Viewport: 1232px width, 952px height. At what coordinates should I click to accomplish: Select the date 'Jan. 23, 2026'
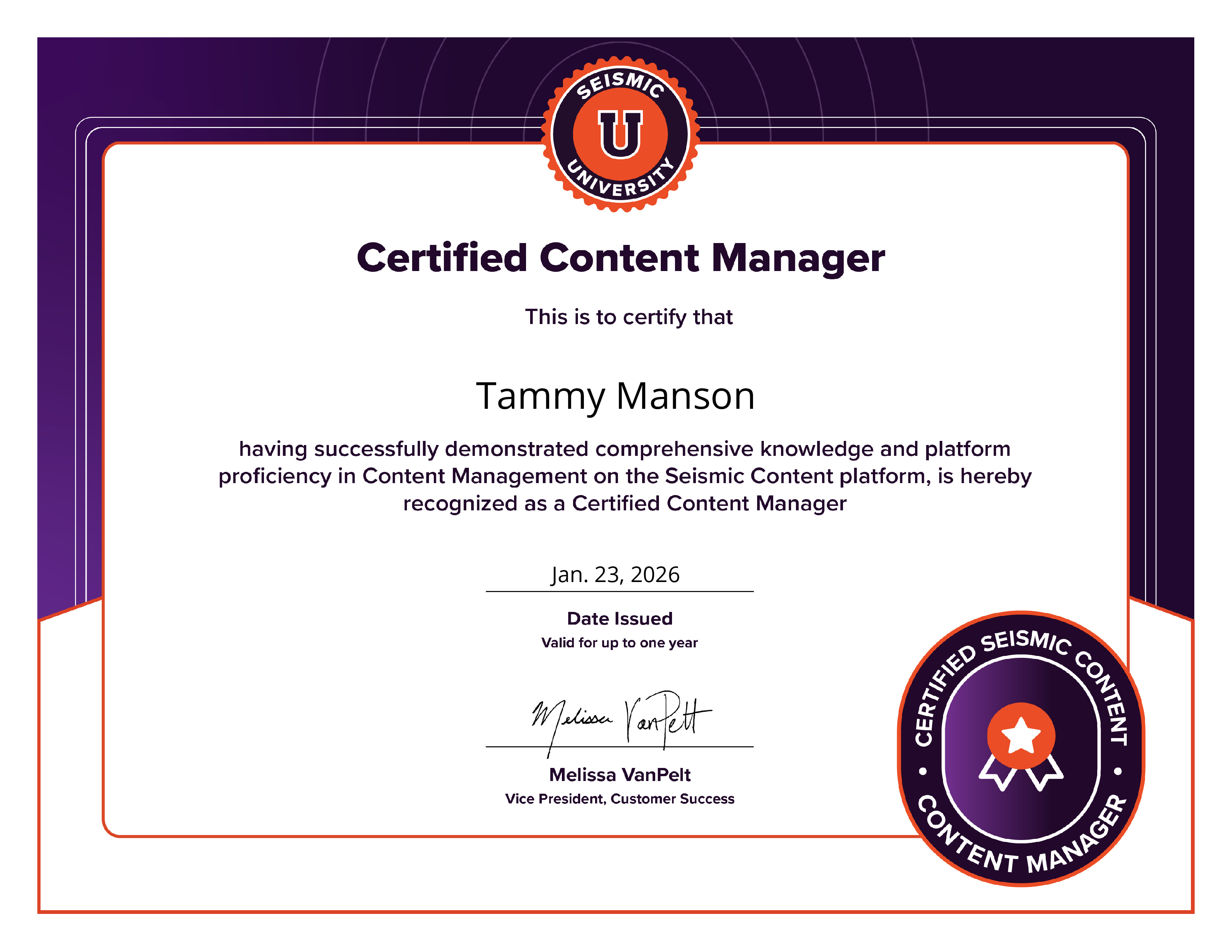(615, 575)
